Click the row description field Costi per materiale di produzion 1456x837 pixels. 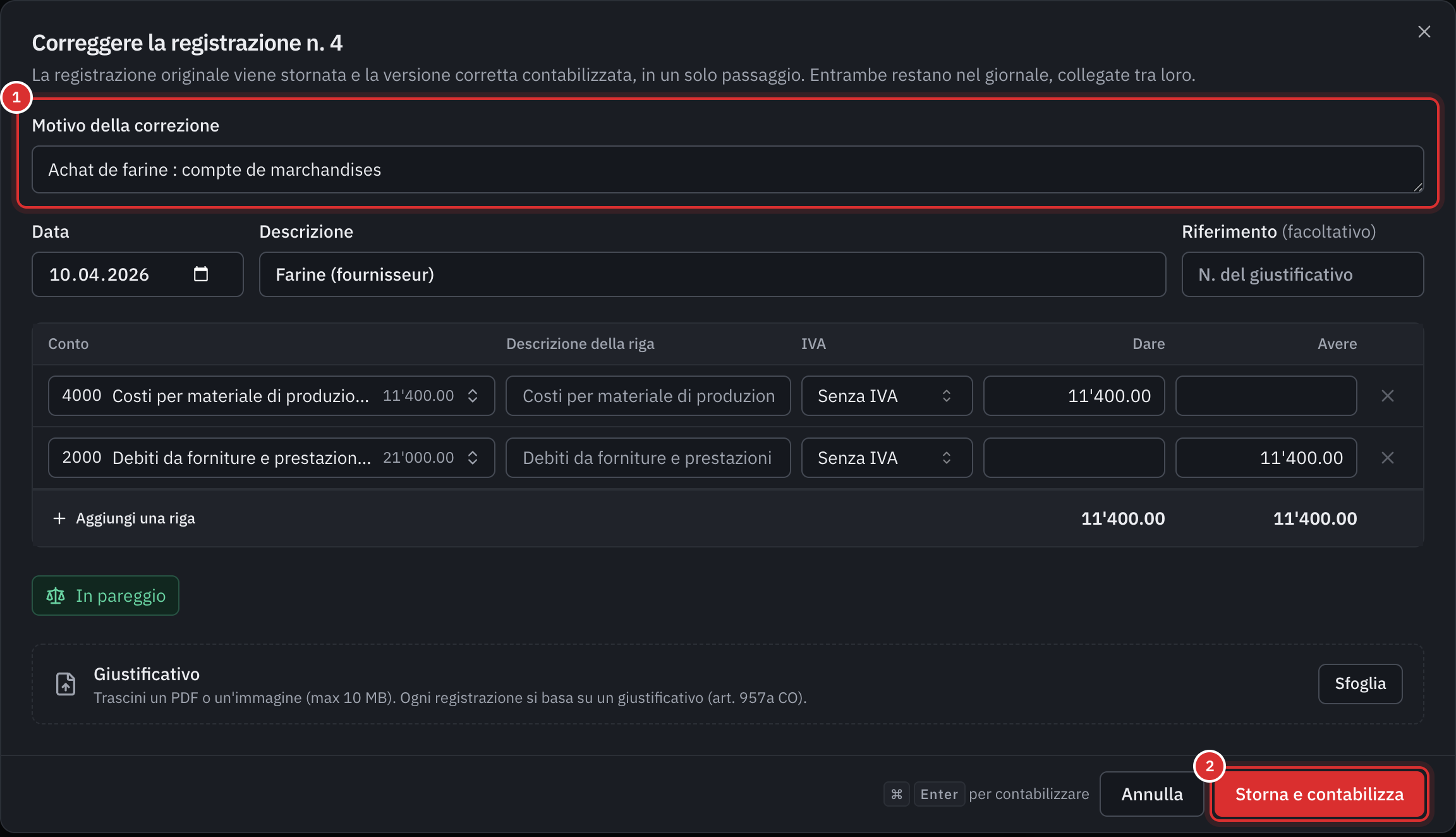[648, 396]
